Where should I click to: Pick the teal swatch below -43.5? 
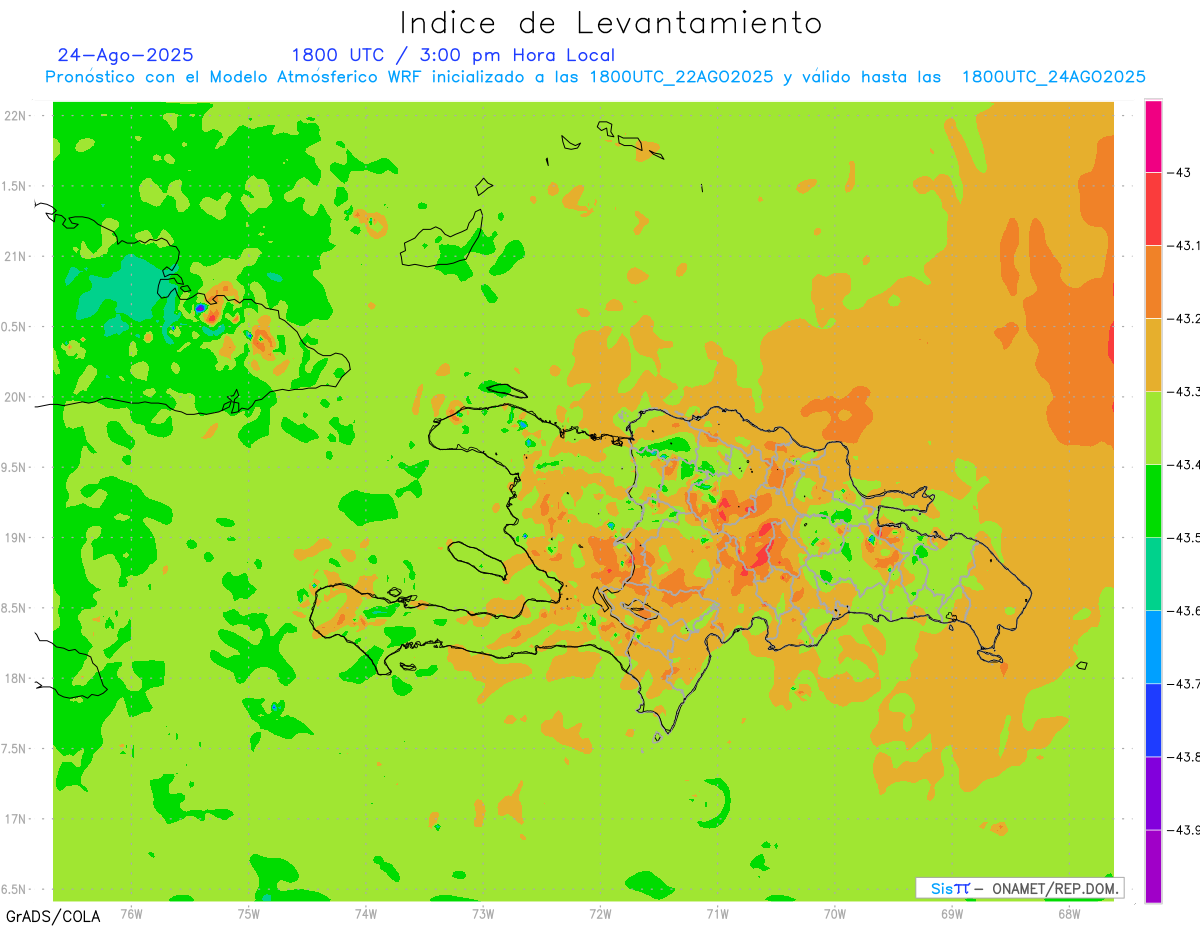tap(1153, 574)
